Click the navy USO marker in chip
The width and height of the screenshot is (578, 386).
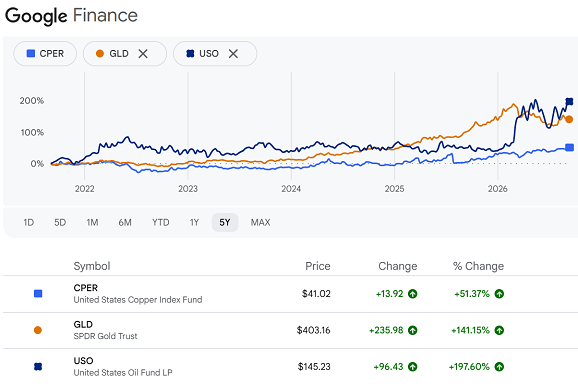coord(190,54)
